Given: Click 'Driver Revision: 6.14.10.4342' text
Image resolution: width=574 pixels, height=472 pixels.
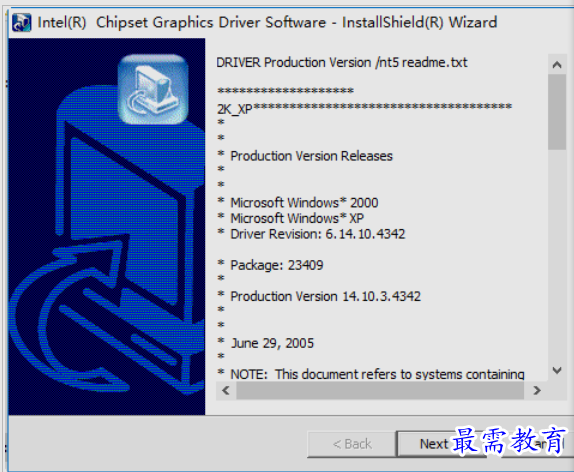Looking at the screenshot, I should tap(318, 234).
